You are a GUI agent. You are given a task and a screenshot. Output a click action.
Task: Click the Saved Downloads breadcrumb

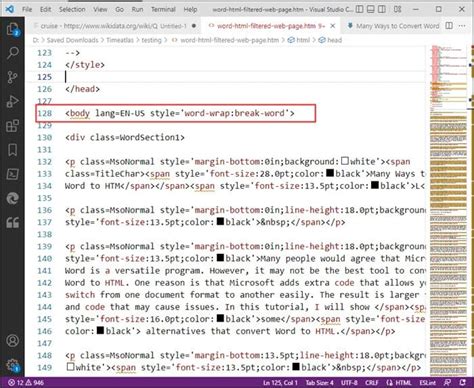point(72,40)
